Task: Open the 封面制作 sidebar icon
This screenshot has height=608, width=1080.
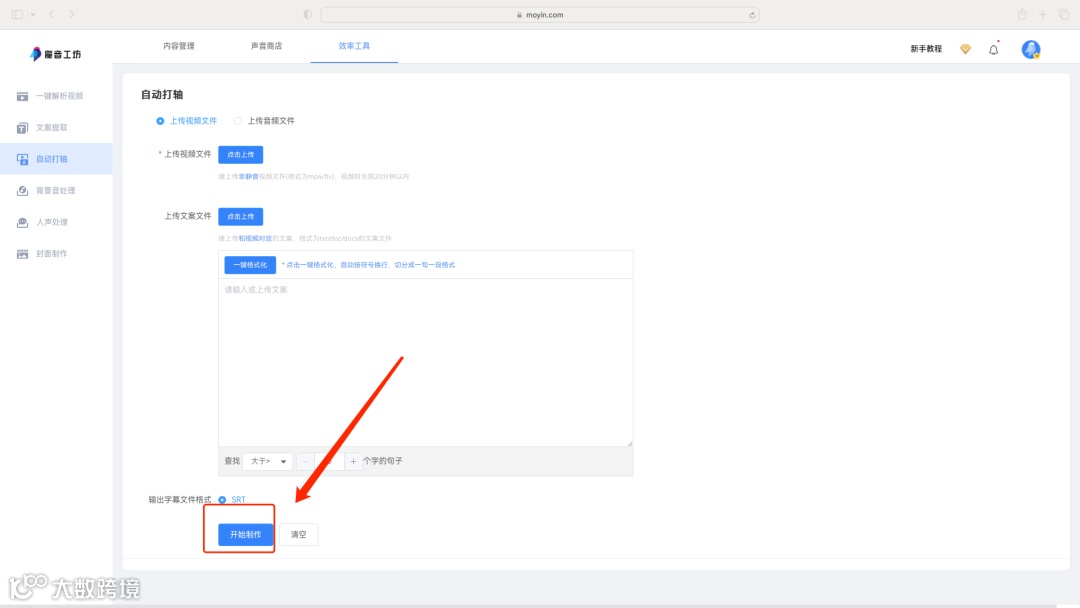Action: tap(22, 254)
